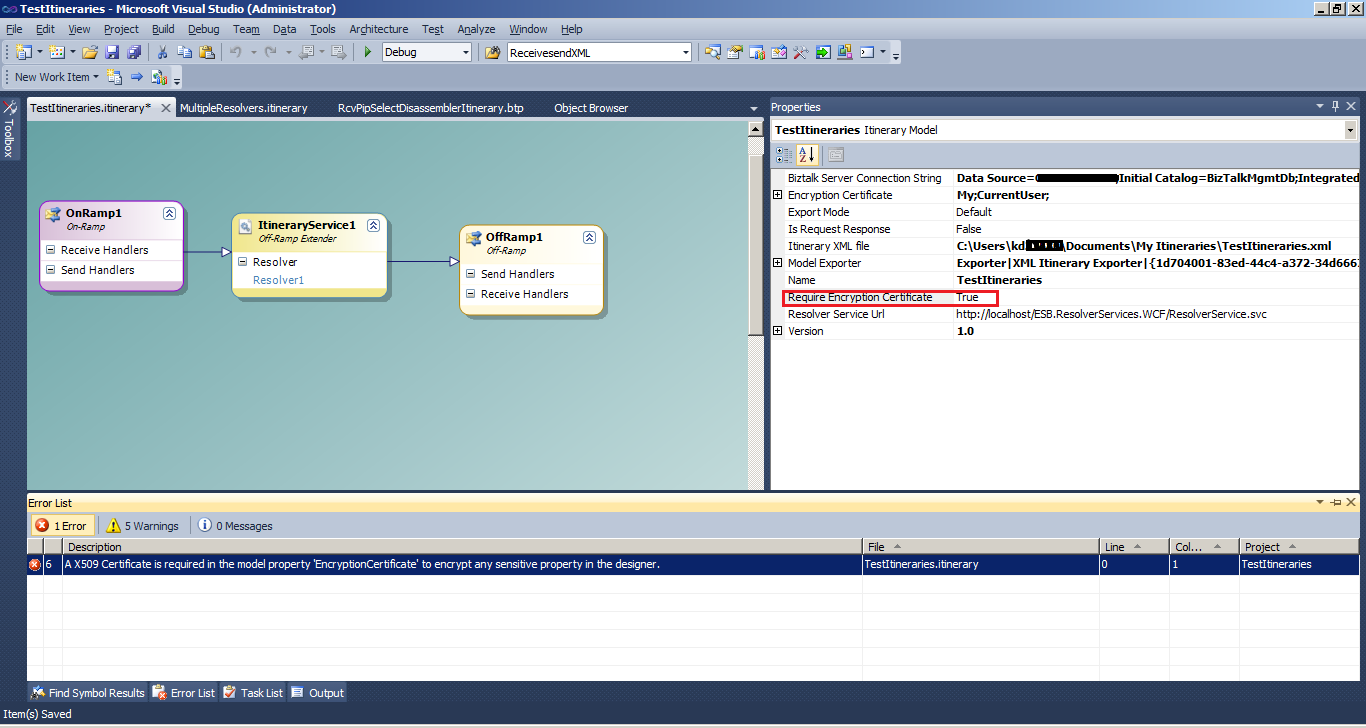Open the Architecture menu

[x=379, y=29]
